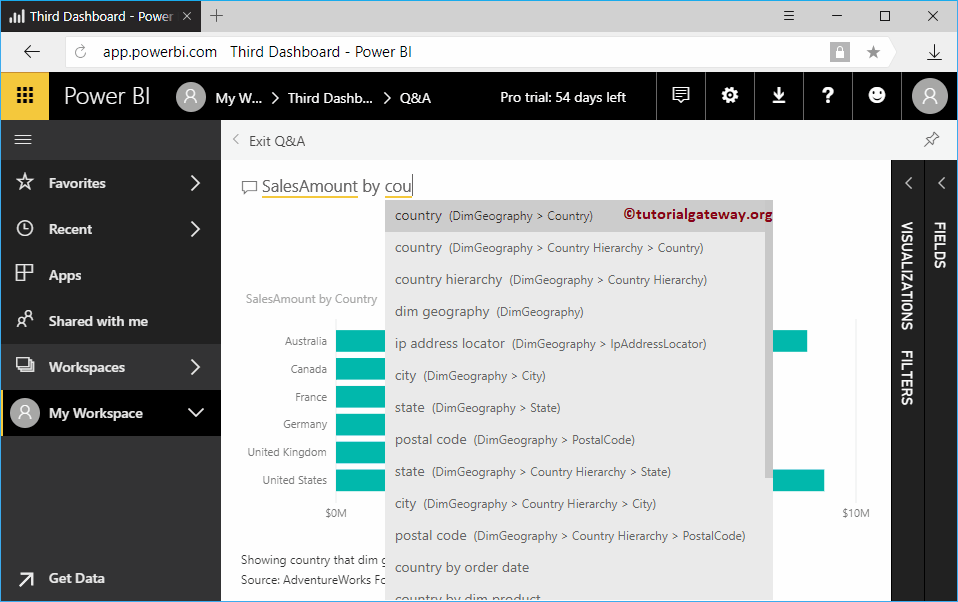The height and width of the screenshot is (602, 958).
Task: Select the Third Dashboard browser tab
Action: pos(100,16)
